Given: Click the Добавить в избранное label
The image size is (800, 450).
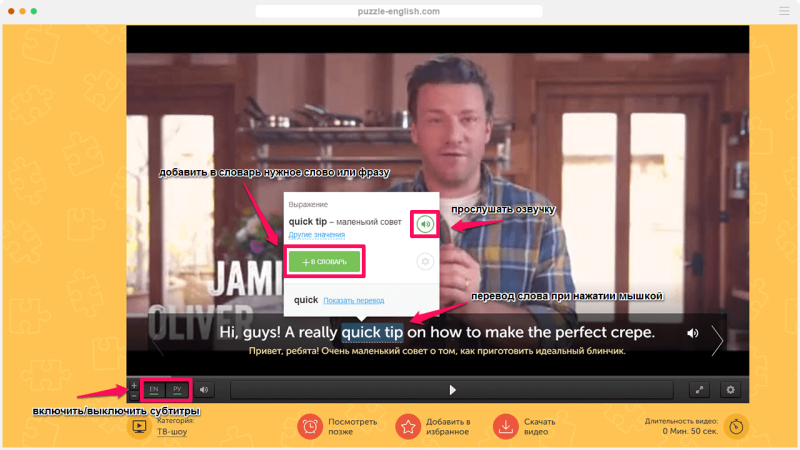Looking at the screenshot, I should (x=448, y=427).
